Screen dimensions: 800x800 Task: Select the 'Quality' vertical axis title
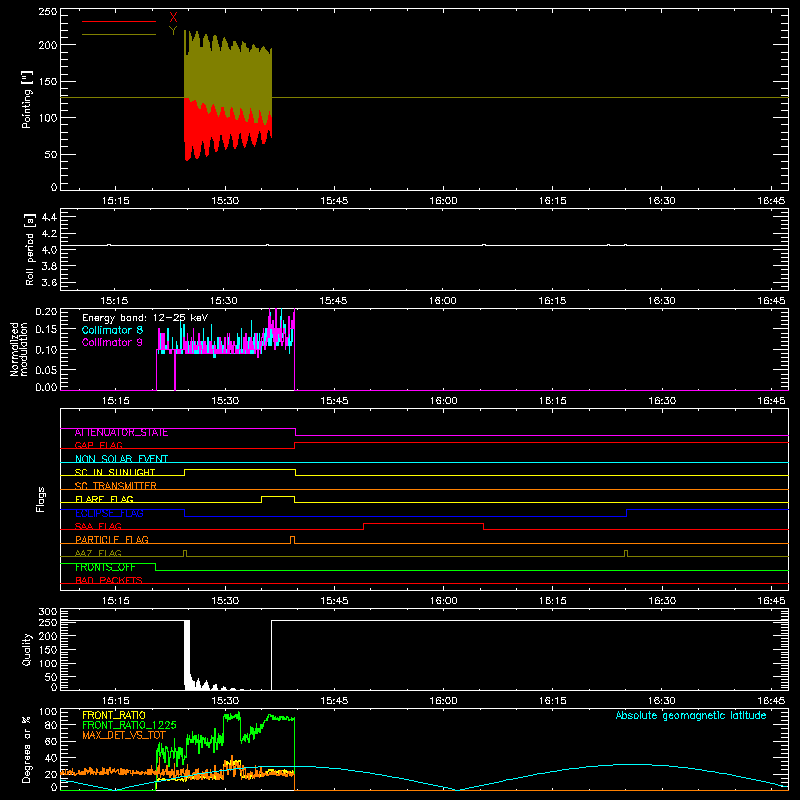tap(27, 649)
